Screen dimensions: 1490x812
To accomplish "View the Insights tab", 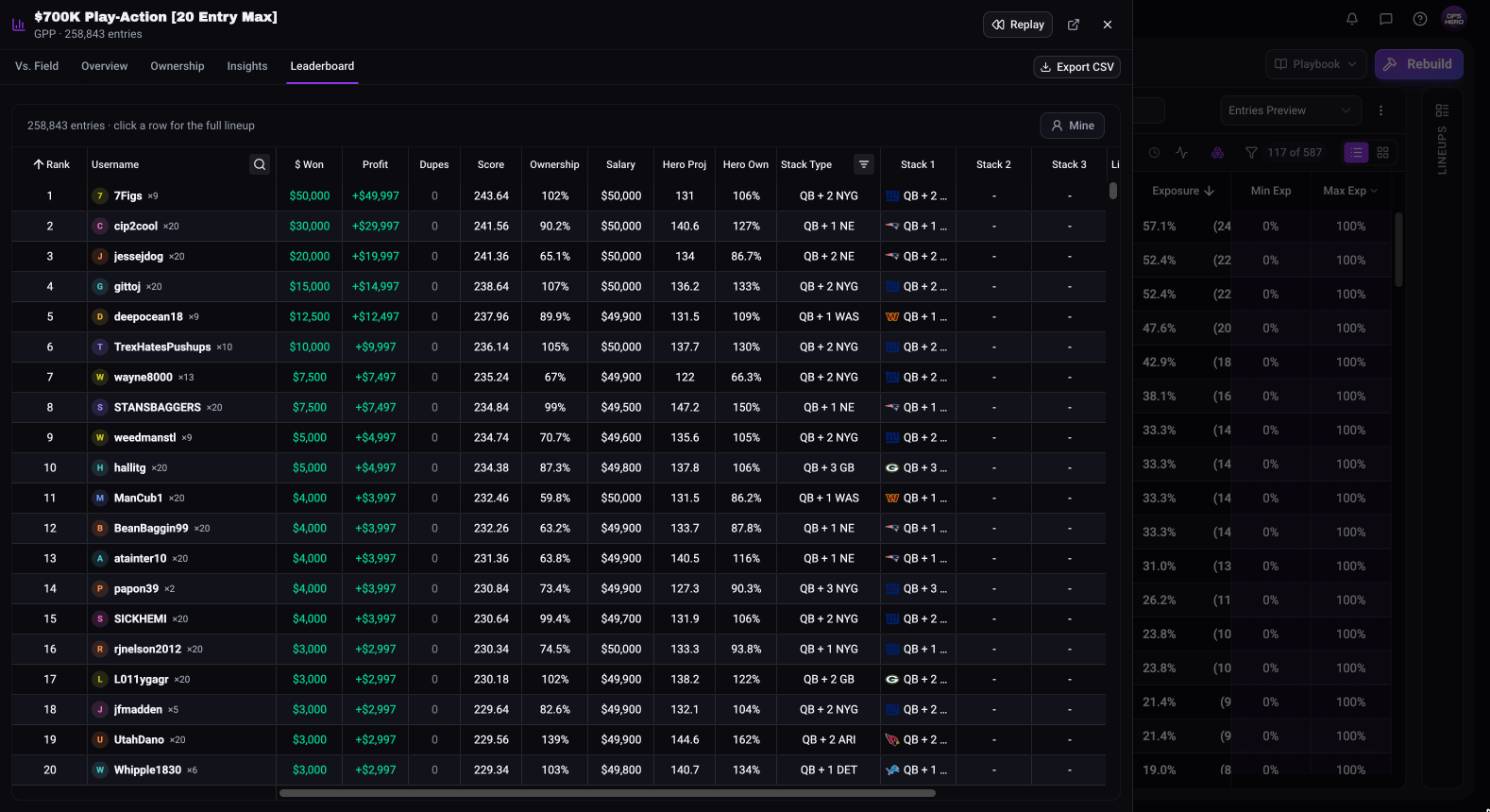I will click(247, 66).
